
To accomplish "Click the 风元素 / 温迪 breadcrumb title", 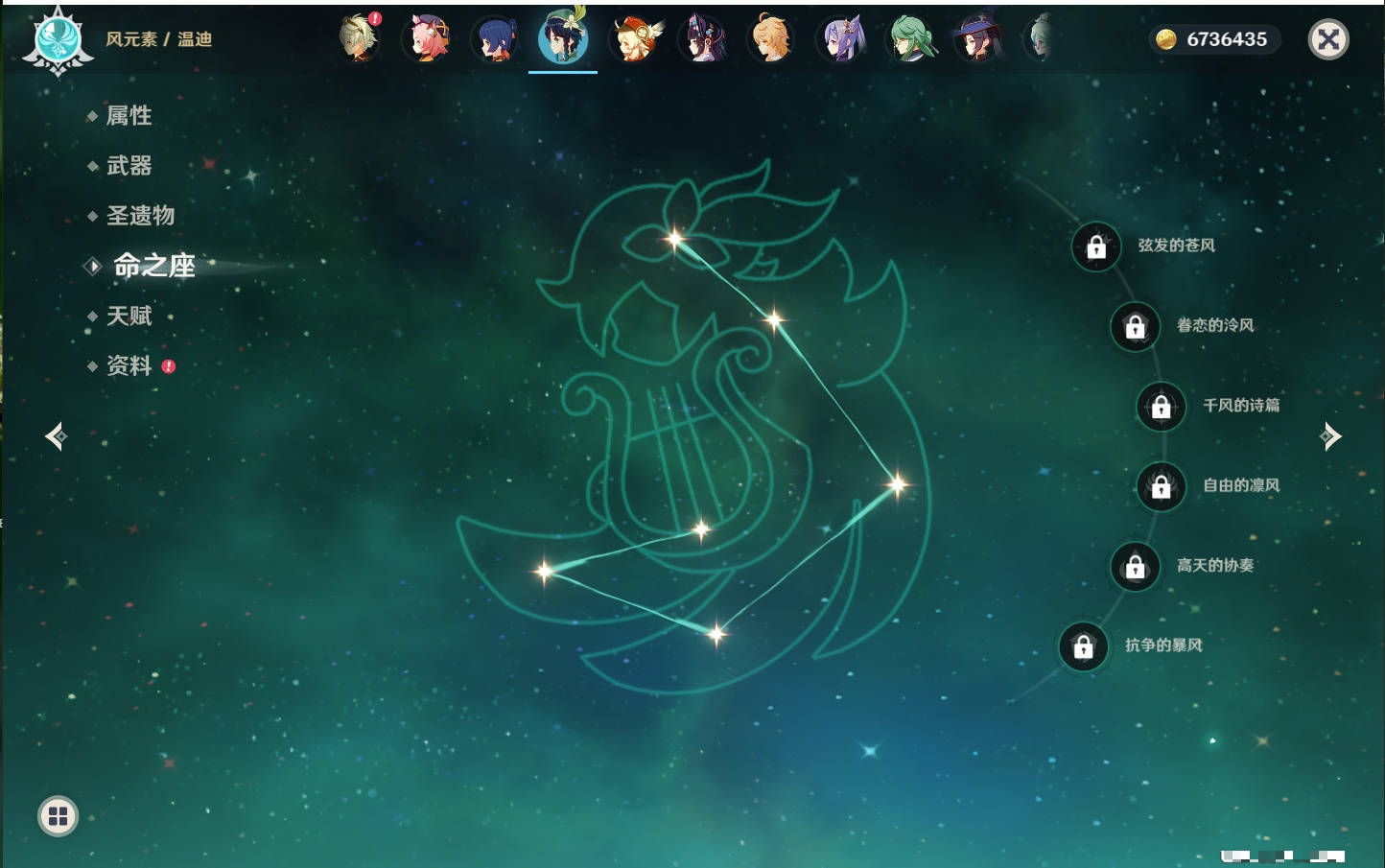I will point(158,39).
